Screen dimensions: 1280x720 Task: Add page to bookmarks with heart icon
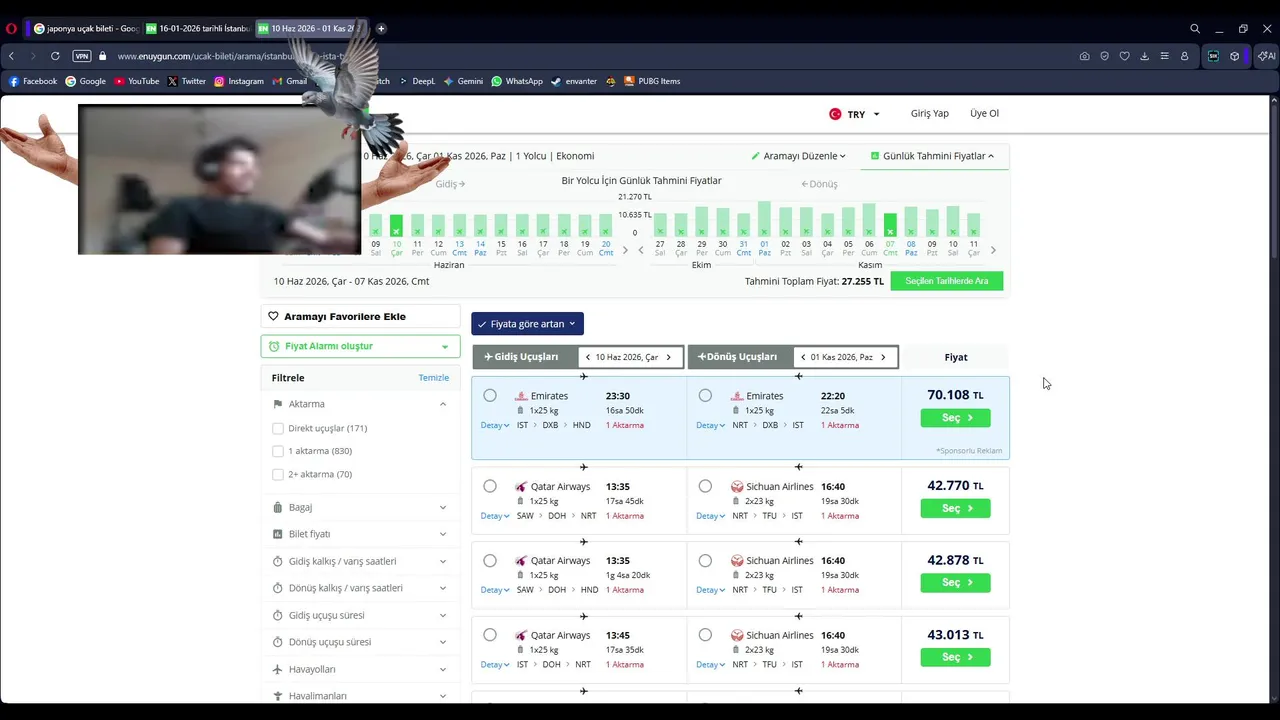1124,56
